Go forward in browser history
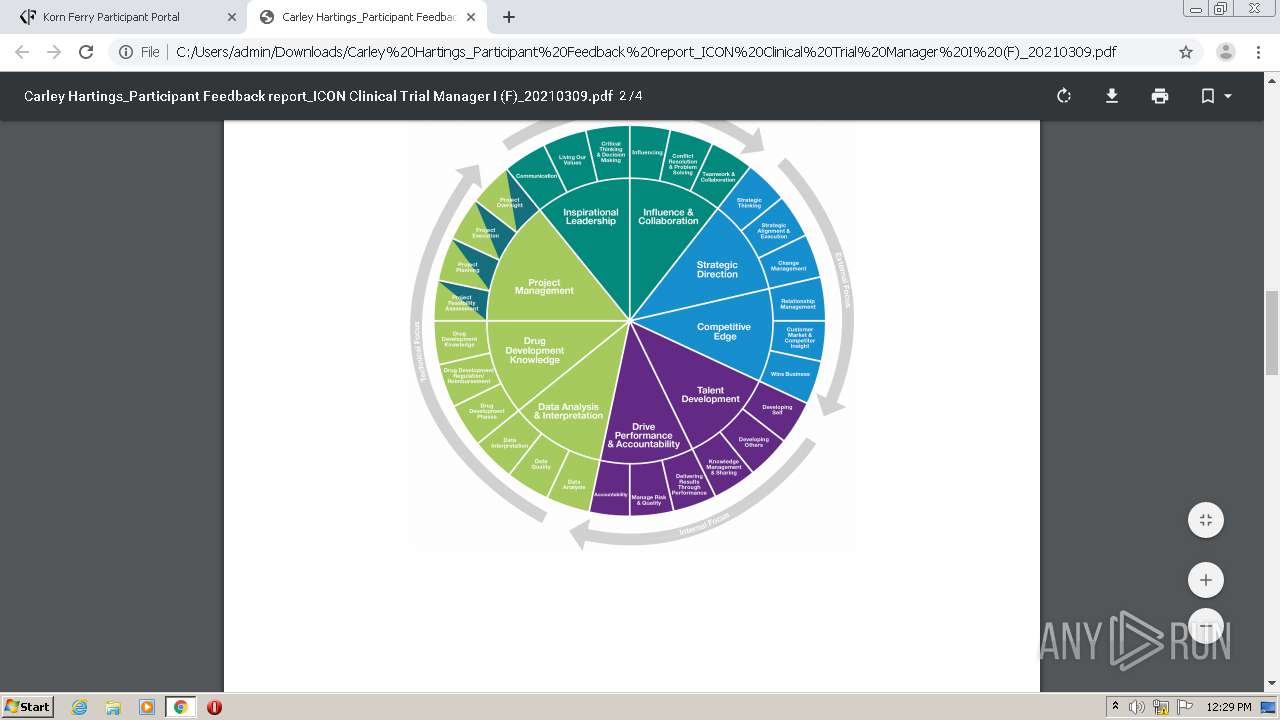This screenshot has width=1280, height=720. [54, 52]
